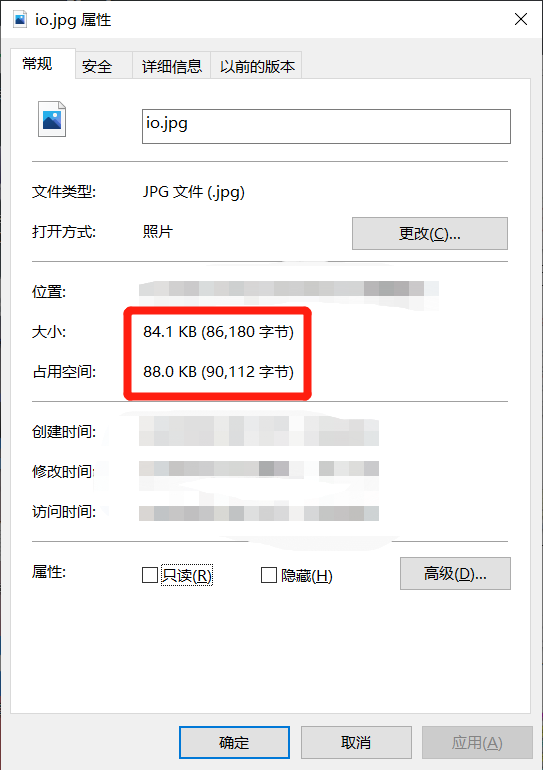Confirm with the 确定 button
Screen dimensions: 543x770
(234, 742)
